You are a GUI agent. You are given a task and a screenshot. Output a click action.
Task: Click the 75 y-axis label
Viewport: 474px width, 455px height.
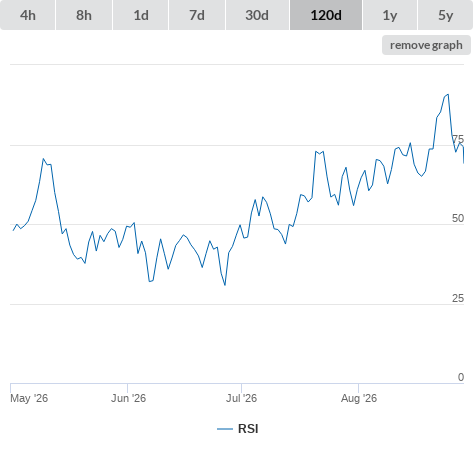[458, 139]
